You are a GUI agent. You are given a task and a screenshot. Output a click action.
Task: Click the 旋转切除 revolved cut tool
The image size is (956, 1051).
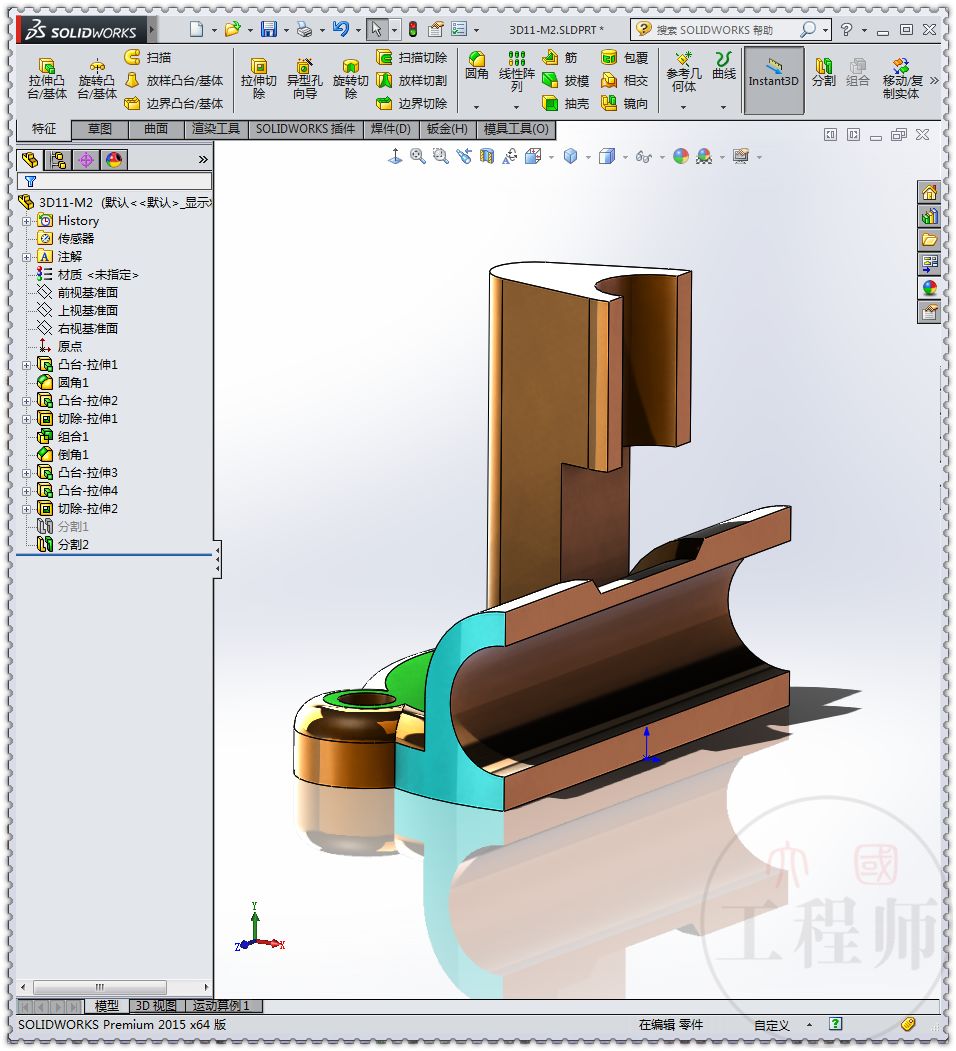click(351, 79)
